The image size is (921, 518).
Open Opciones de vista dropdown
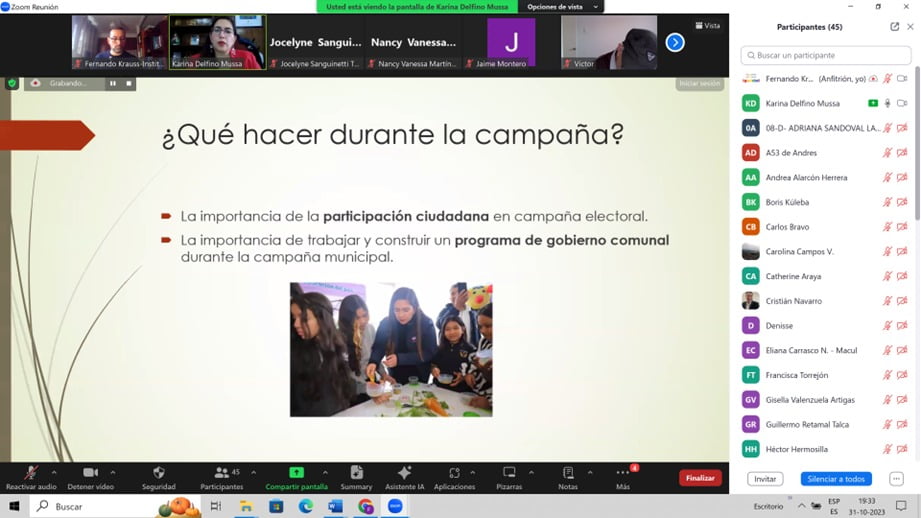pyautogui.click(x=560, y=7)
